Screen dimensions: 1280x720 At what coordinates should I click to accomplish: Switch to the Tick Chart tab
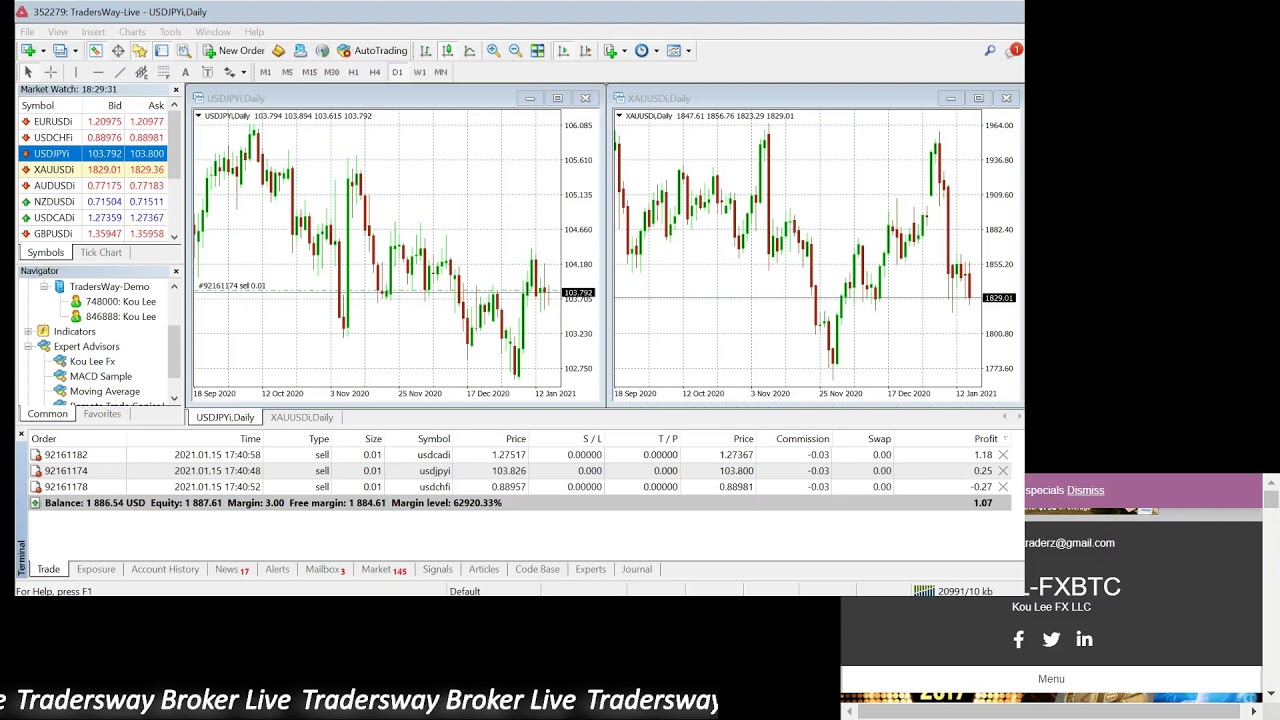click(101, 253)
